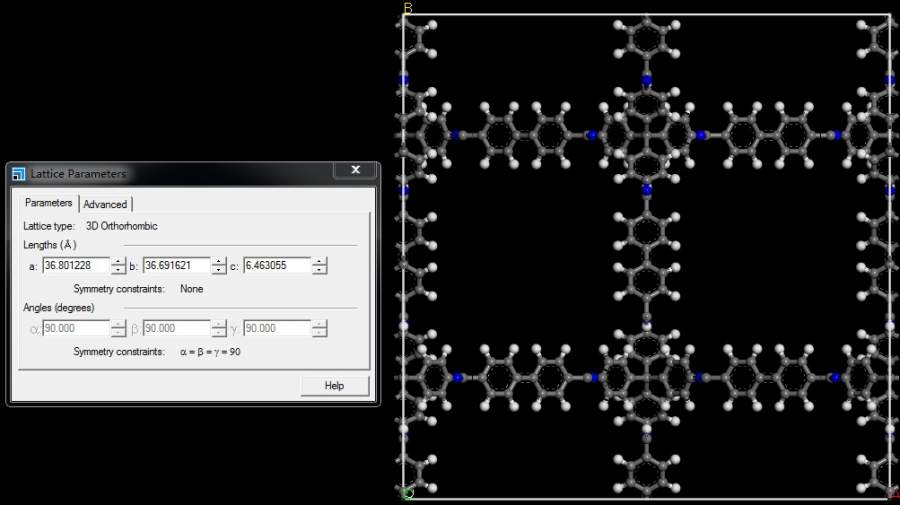Decrease length b with down arrow

point(219,270)
